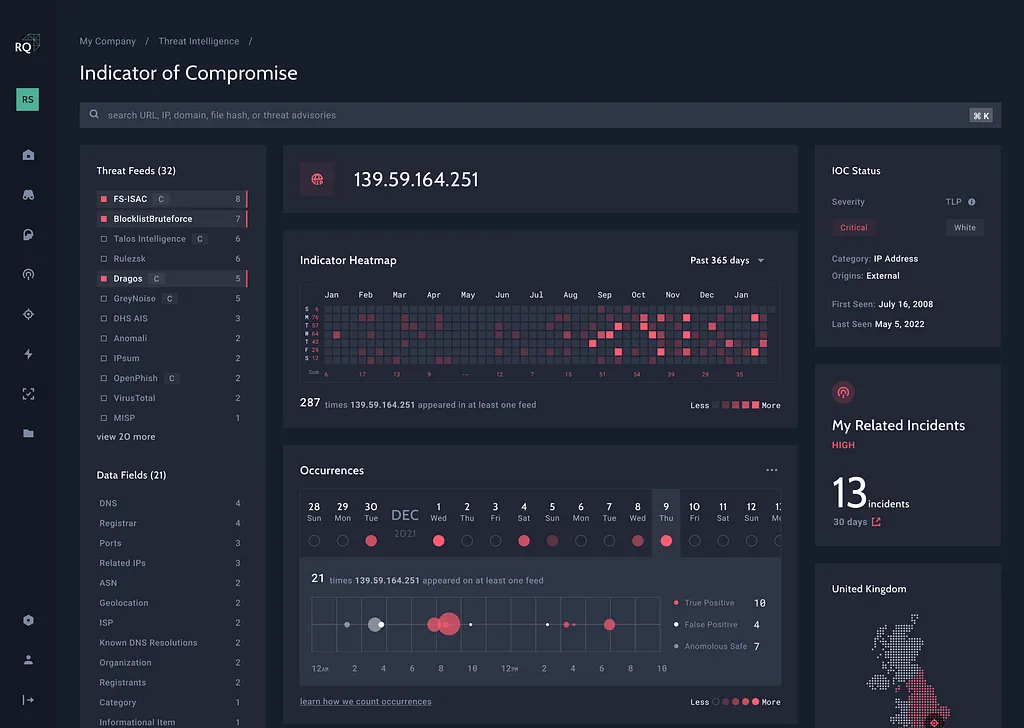The width and height of the screenshot is (1024, 728).
Task: Open the sidebar user account icon
Action: pyautogui.click(x=28, y=660)
